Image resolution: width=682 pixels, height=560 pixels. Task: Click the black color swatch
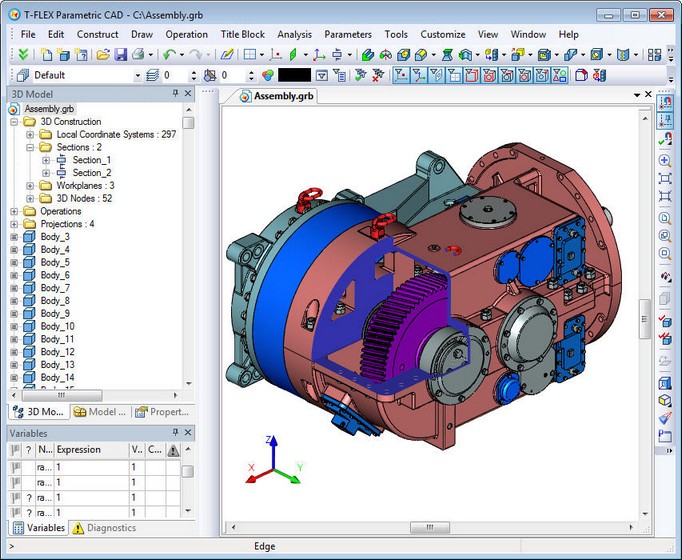(x=294, y=75)
